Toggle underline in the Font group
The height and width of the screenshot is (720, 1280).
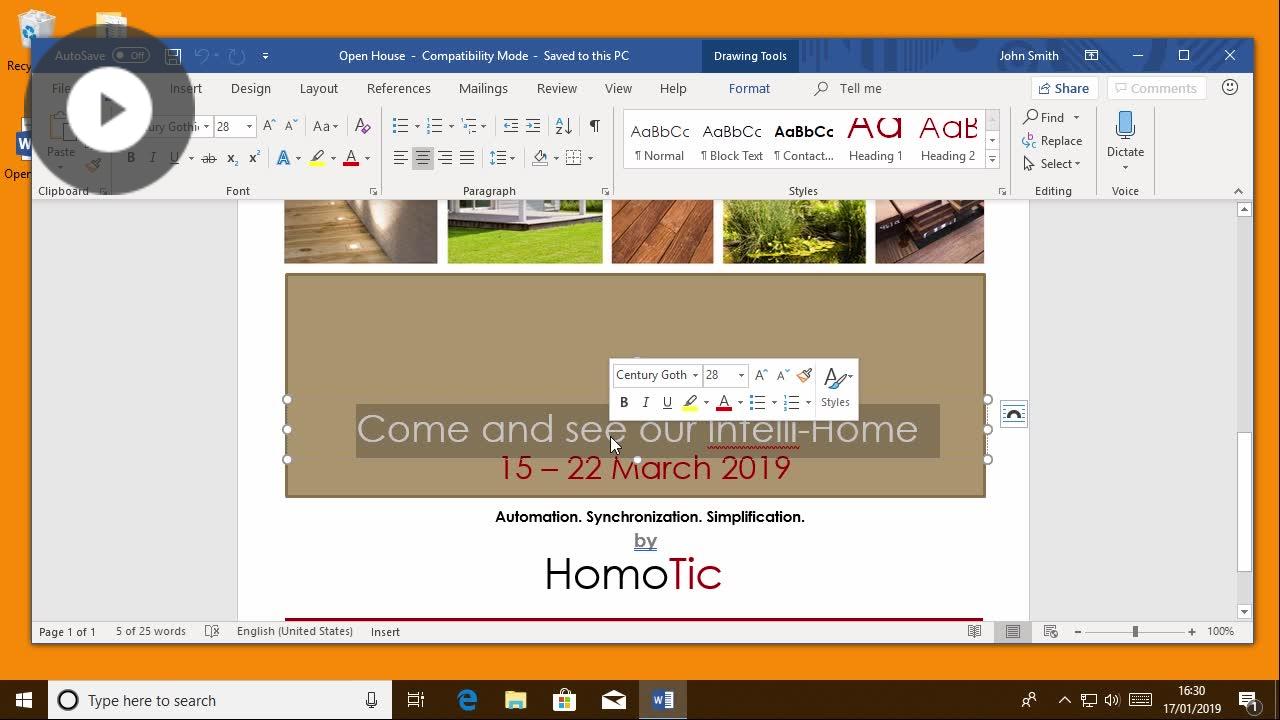click(172, 158)
